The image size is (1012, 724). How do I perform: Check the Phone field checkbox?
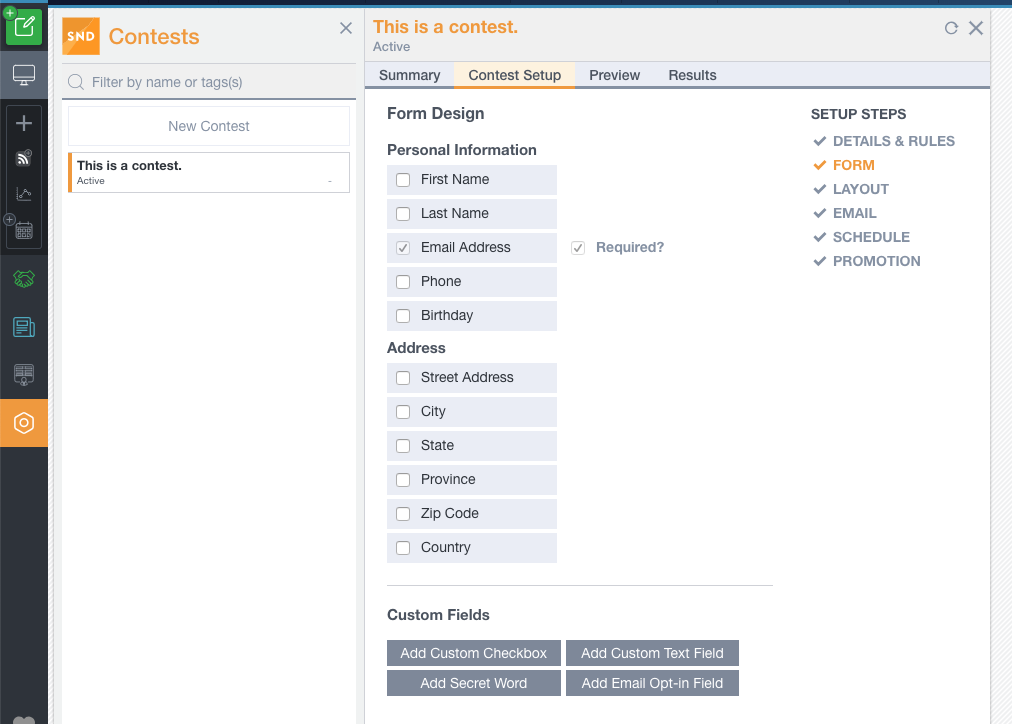[x=403, y=282]
